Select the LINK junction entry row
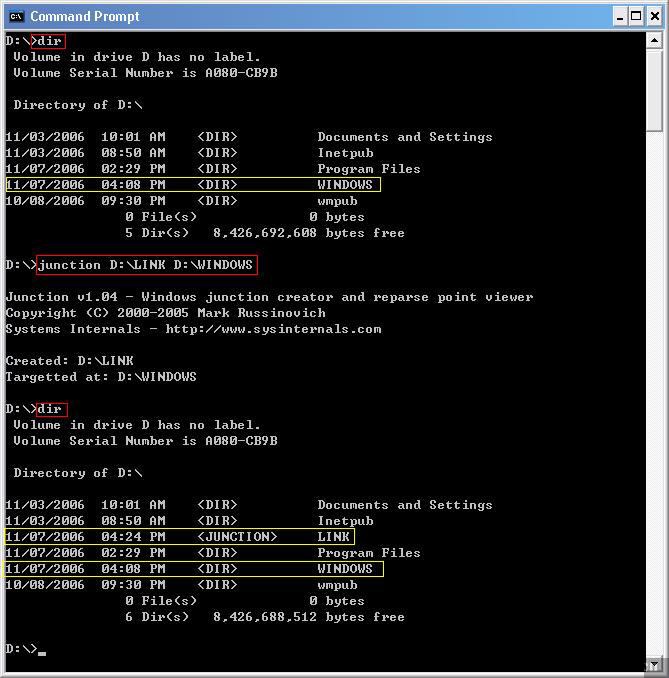This screenshot has height=678, width=669. 178,537
